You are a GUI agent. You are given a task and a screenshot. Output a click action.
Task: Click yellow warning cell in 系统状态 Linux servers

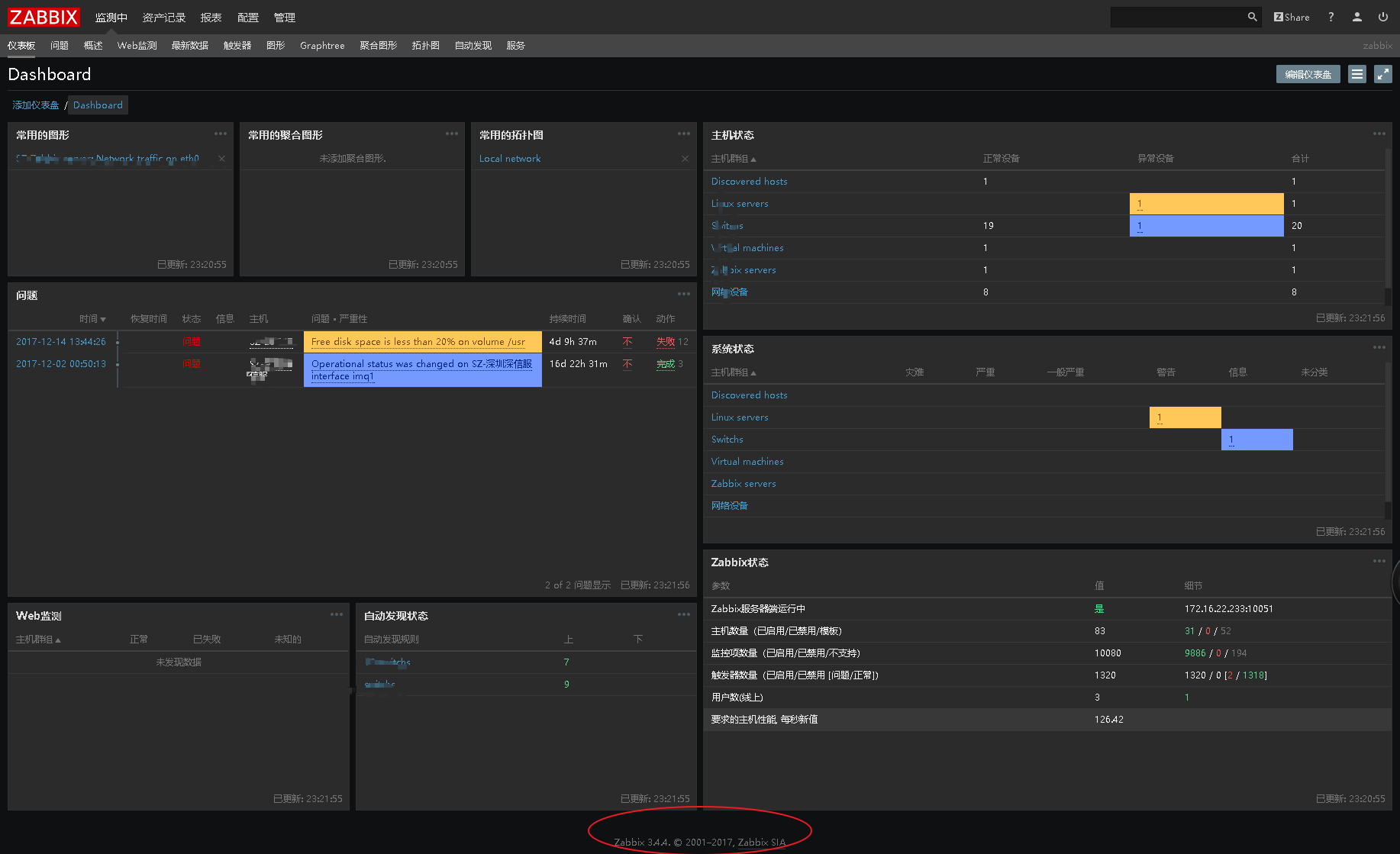(x=1185, y=417)
